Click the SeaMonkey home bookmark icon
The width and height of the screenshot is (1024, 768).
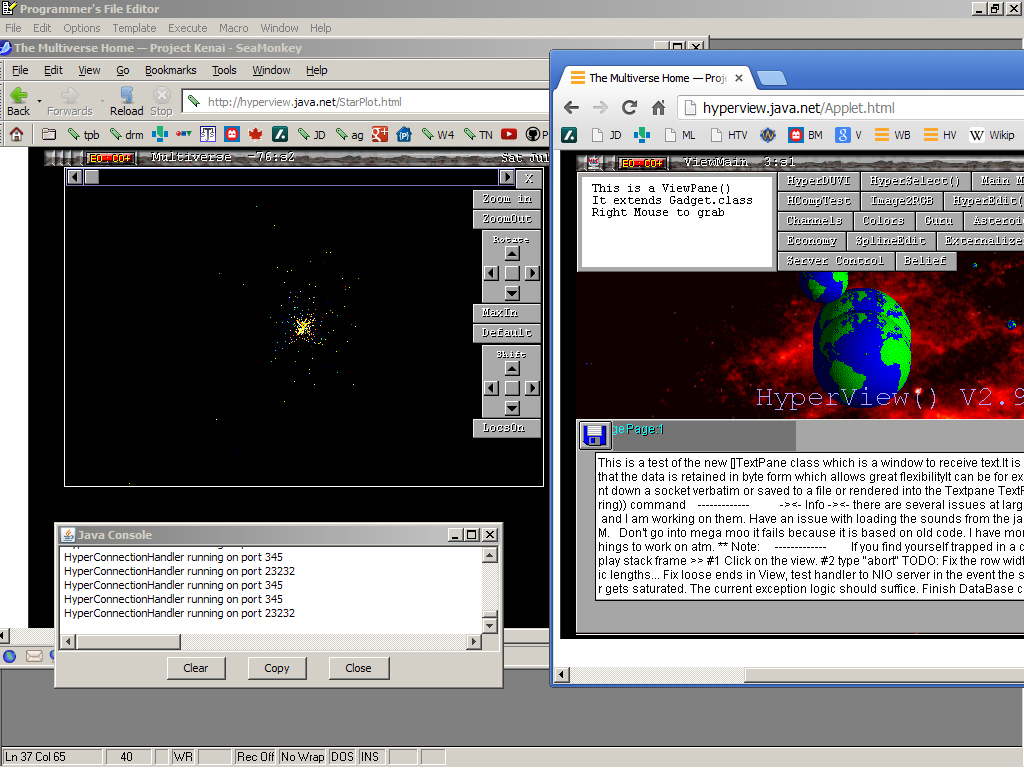pyautogui.click(x=18, y=134)
